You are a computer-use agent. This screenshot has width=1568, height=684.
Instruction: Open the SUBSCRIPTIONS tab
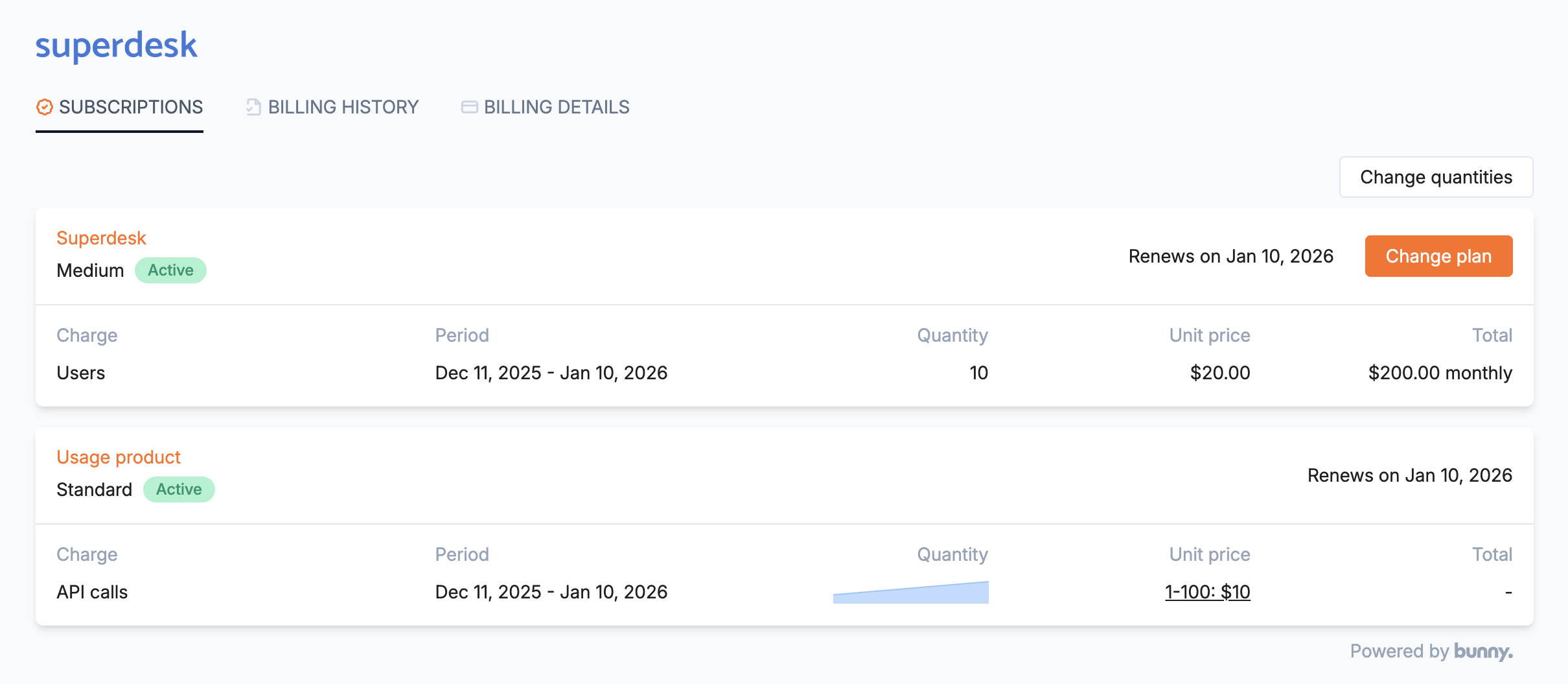point(119,107)
